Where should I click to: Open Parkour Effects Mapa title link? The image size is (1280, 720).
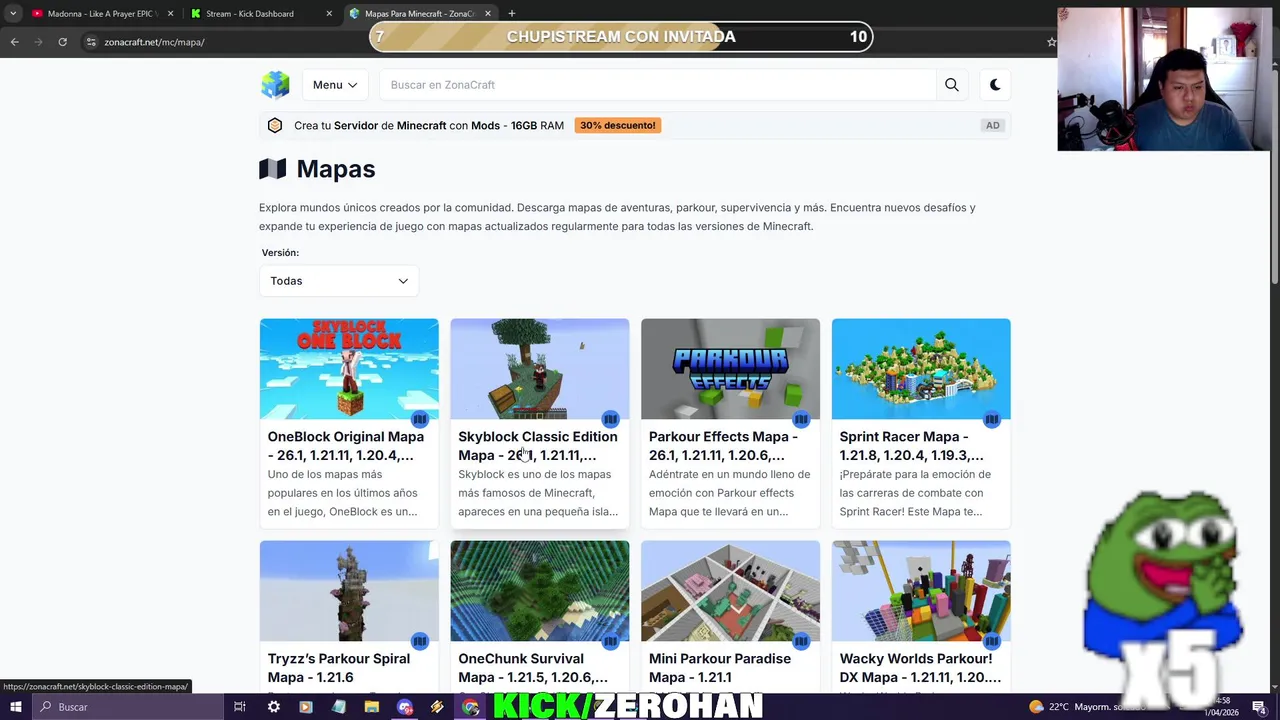tap(723, 446)
